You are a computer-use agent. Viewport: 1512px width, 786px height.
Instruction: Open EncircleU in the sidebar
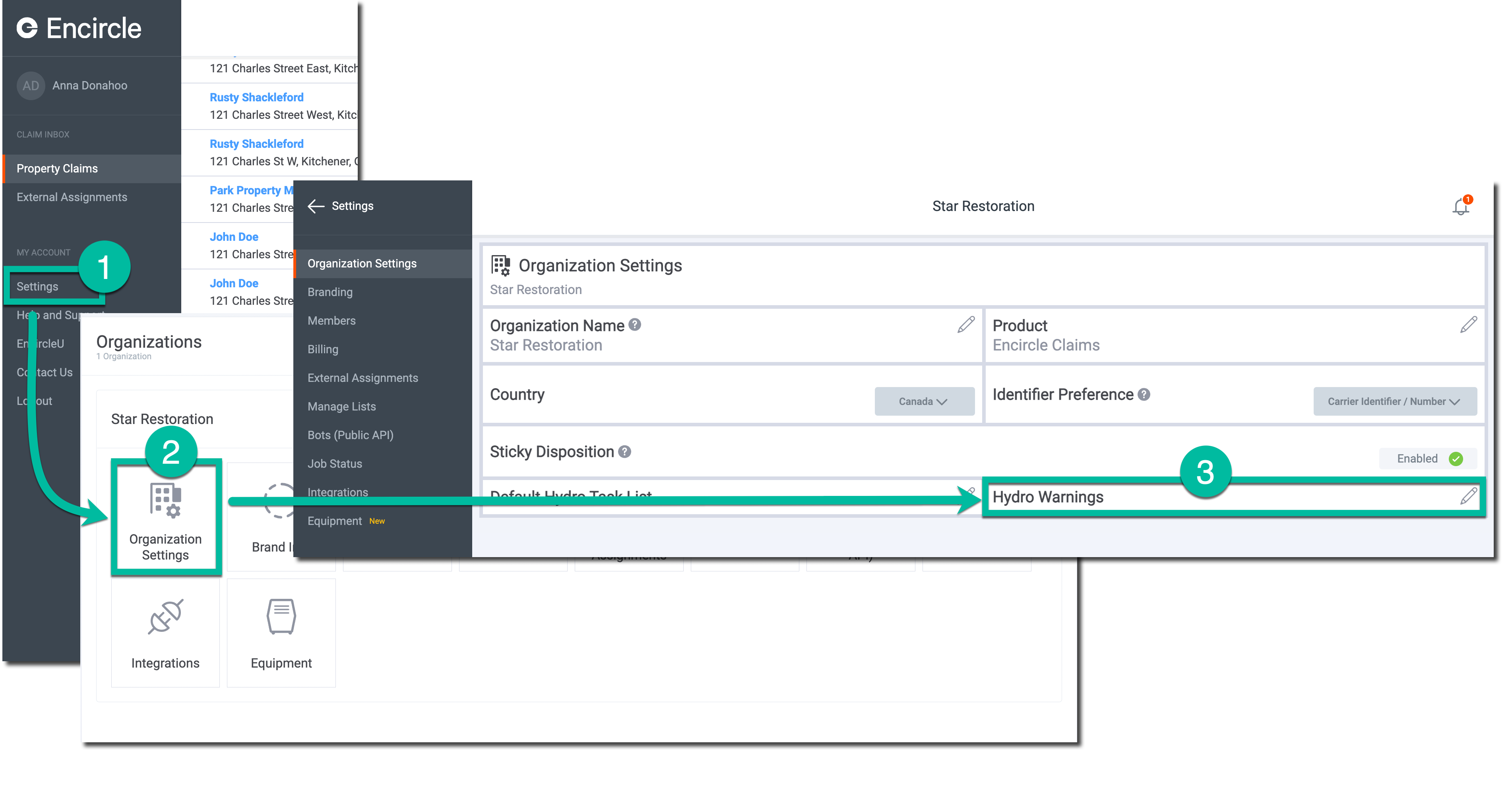(40, 343)
